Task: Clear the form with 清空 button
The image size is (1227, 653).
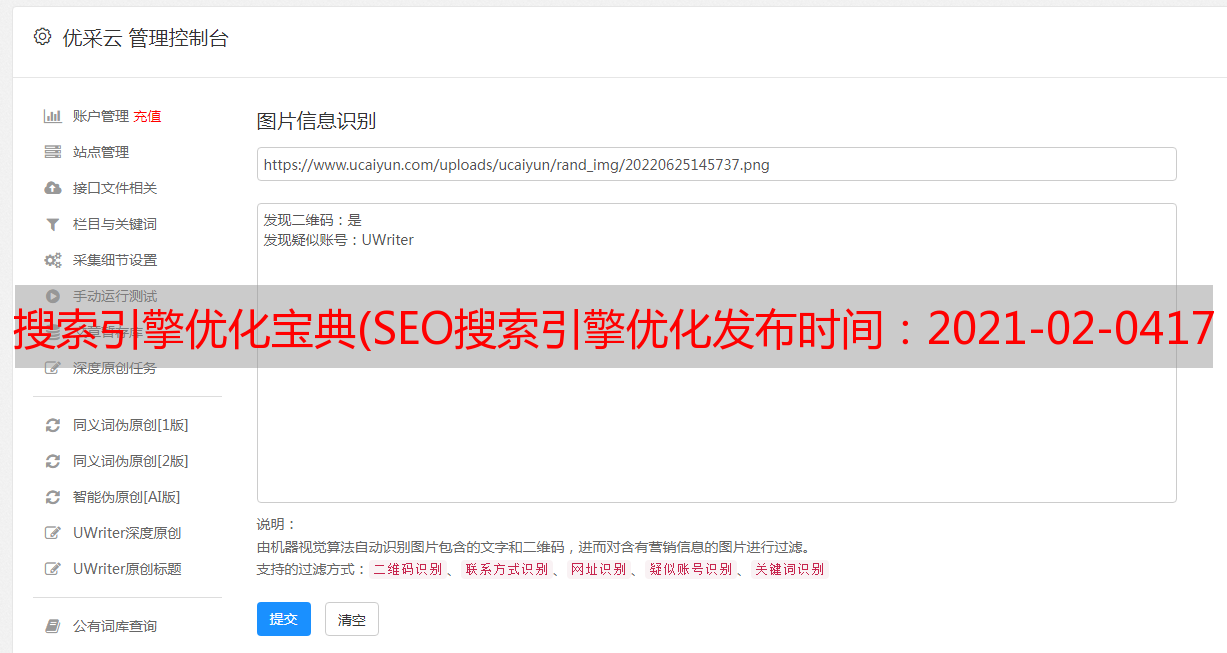Action: click(x=352, y=619)
